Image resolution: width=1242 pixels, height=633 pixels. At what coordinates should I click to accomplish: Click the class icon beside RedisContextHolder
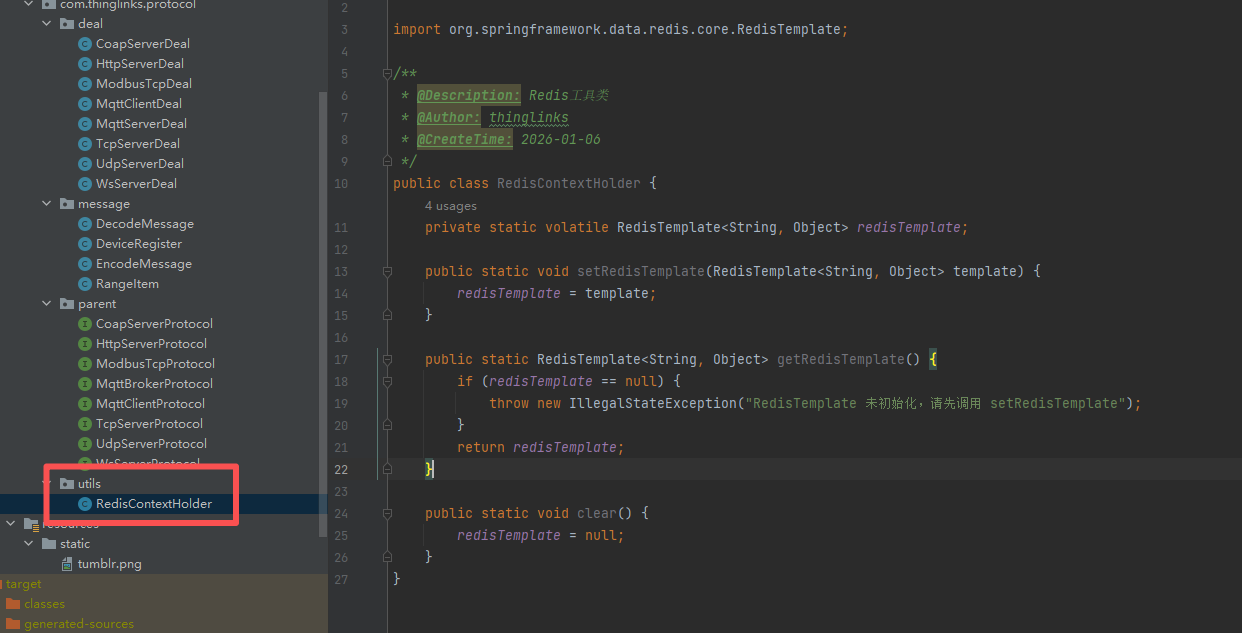[85, 504]
